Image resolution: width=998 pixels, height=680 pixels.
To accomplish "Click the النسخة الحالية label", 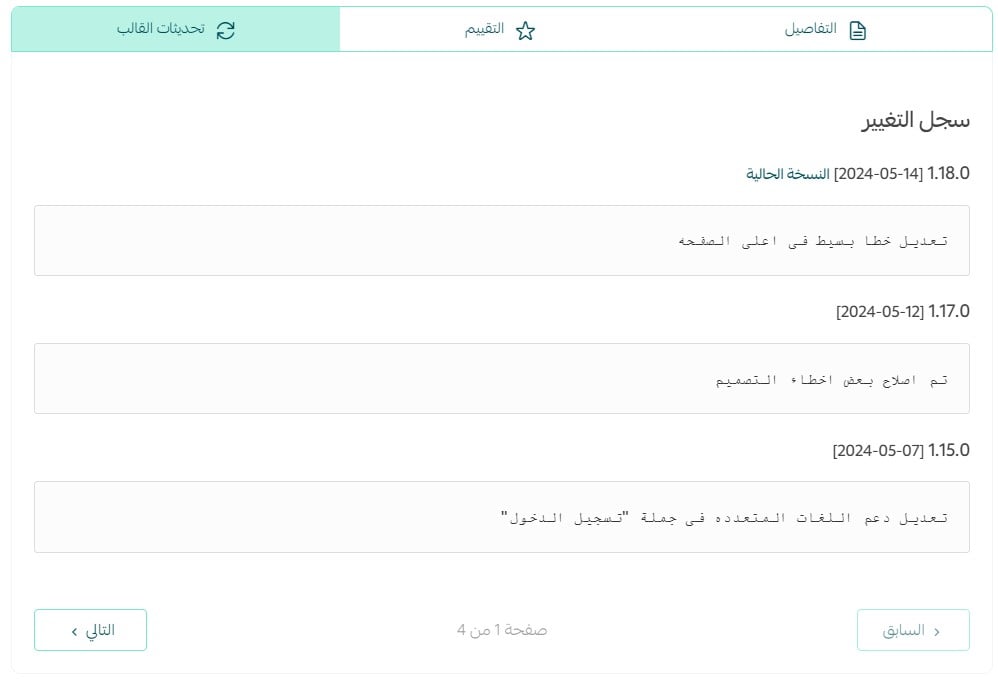I will point(788,173).
